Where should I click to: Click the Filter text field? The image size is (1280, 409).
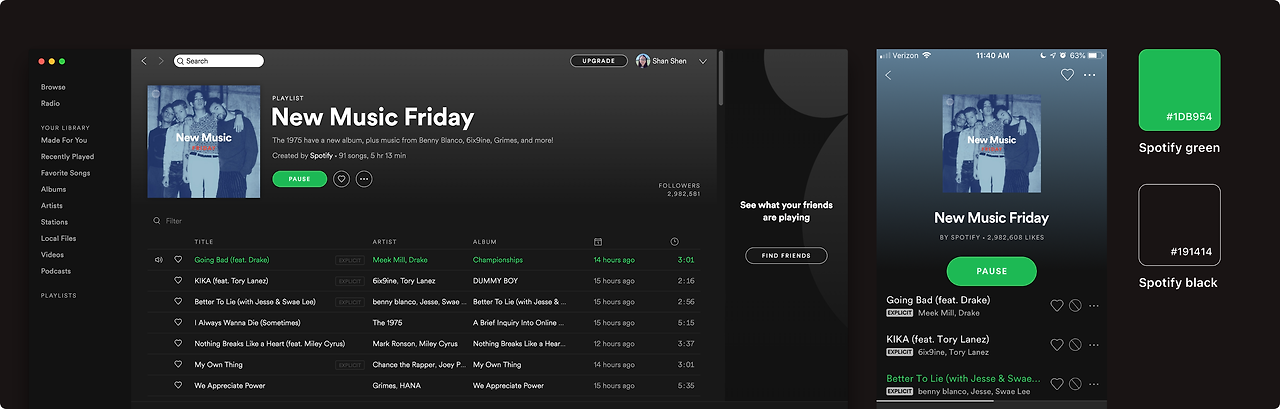[174, 221]
